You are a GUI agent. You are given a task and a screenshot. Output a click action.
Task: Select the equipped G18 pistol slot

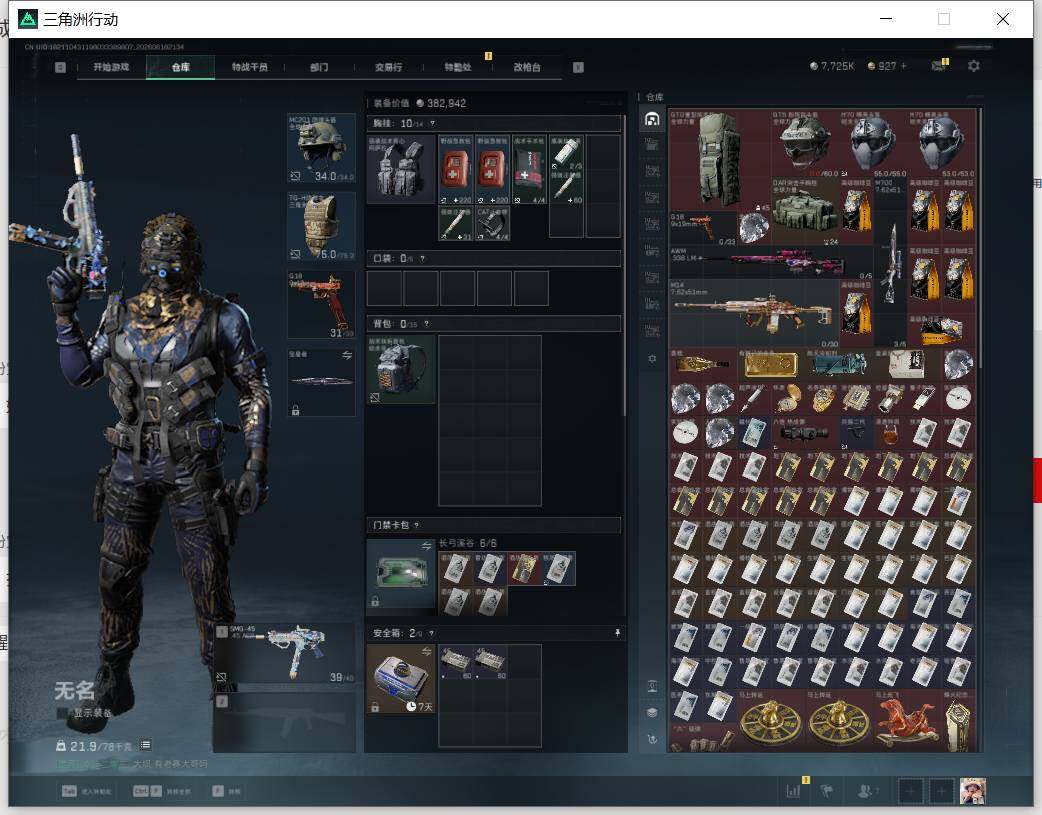321,304
